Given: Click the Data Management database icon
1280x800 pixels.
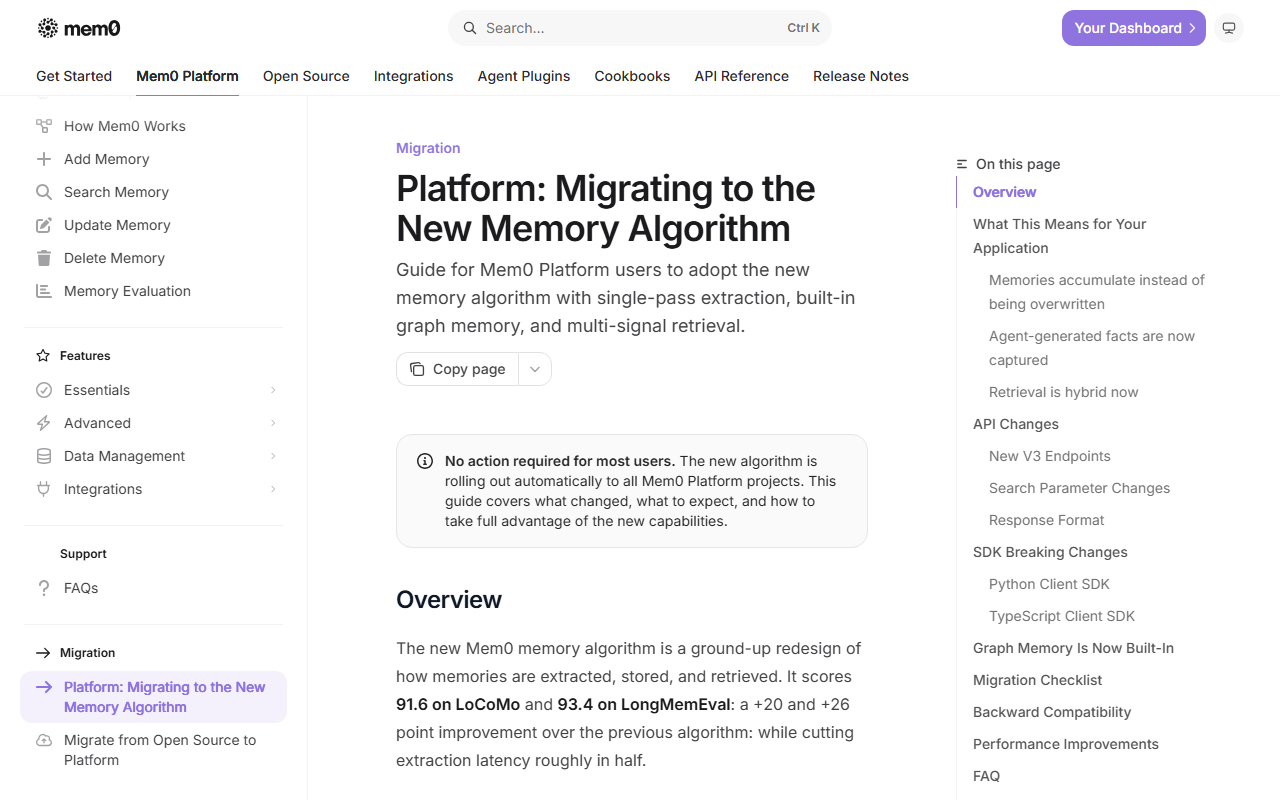Looking at the screenshot, I should tap(44, 456).
